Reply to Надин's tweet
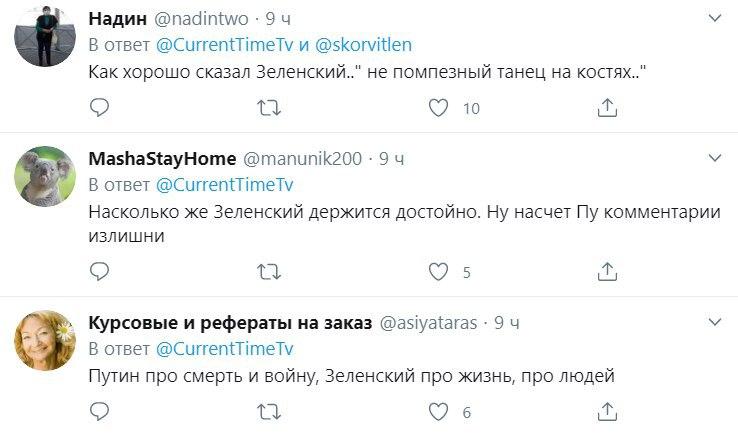Image resolution: width=738 pixels, height=435 pixels. pos(98,107)
